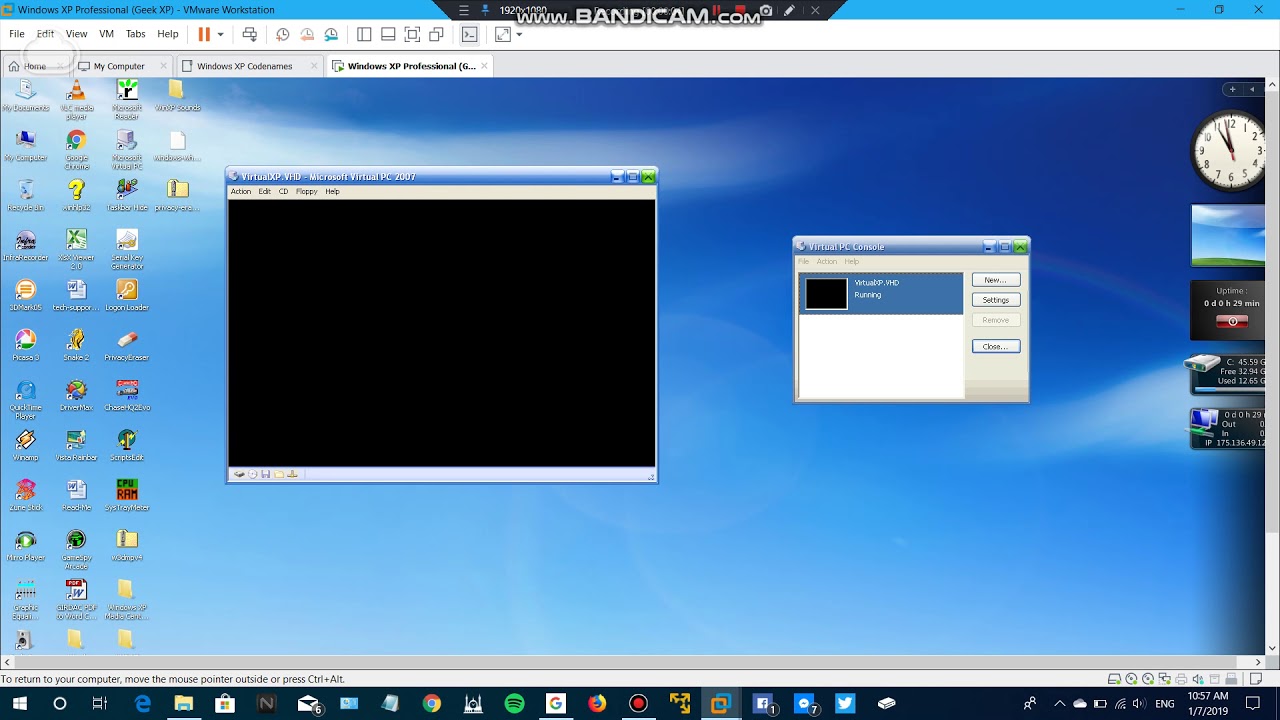This screenshot has height=720, width=1280.
Task: Open VMware Tabs menu
Action: click(x=135, y=34)
